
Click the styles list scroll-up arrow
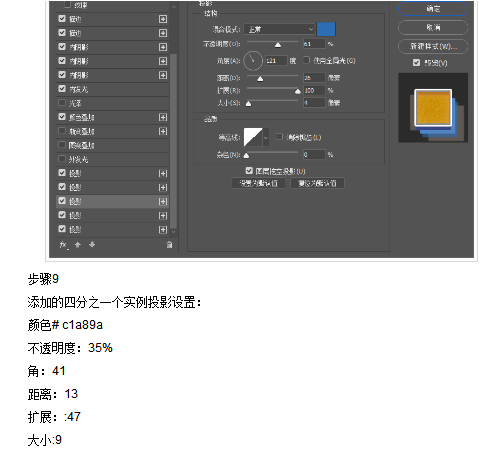174,7
